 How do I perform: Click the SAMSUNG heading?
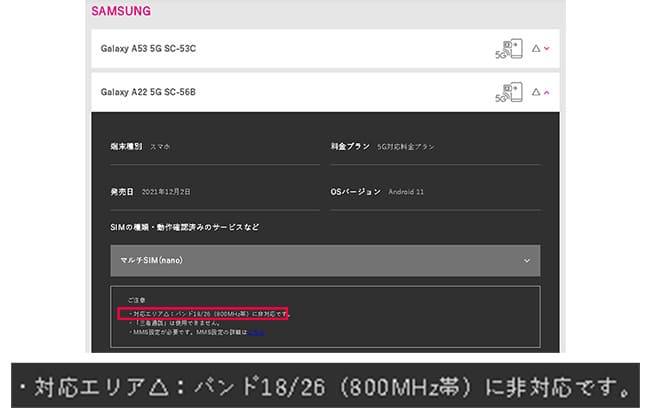click(121, 11)
